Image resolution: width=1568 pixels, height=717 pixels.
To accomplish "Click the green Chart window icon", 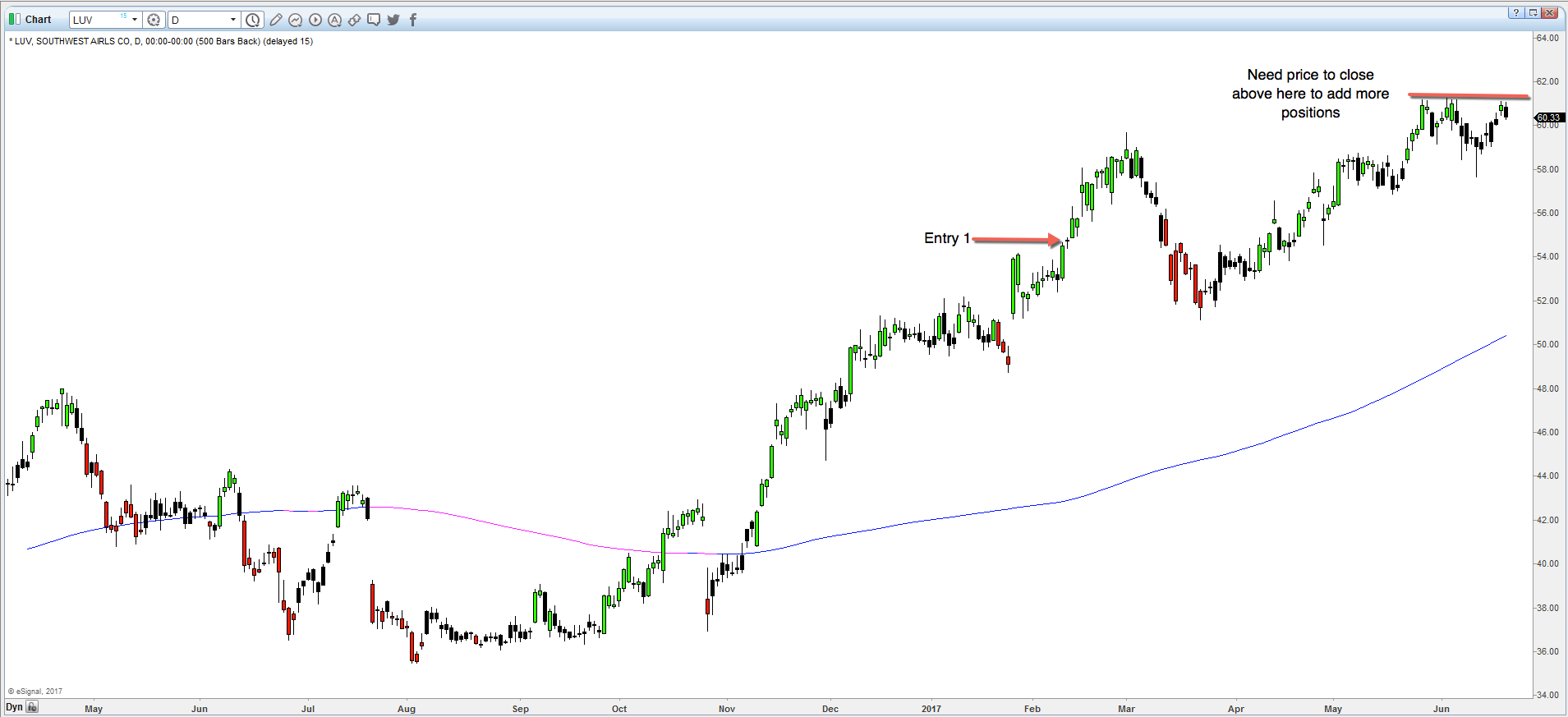I will (14, 20).
